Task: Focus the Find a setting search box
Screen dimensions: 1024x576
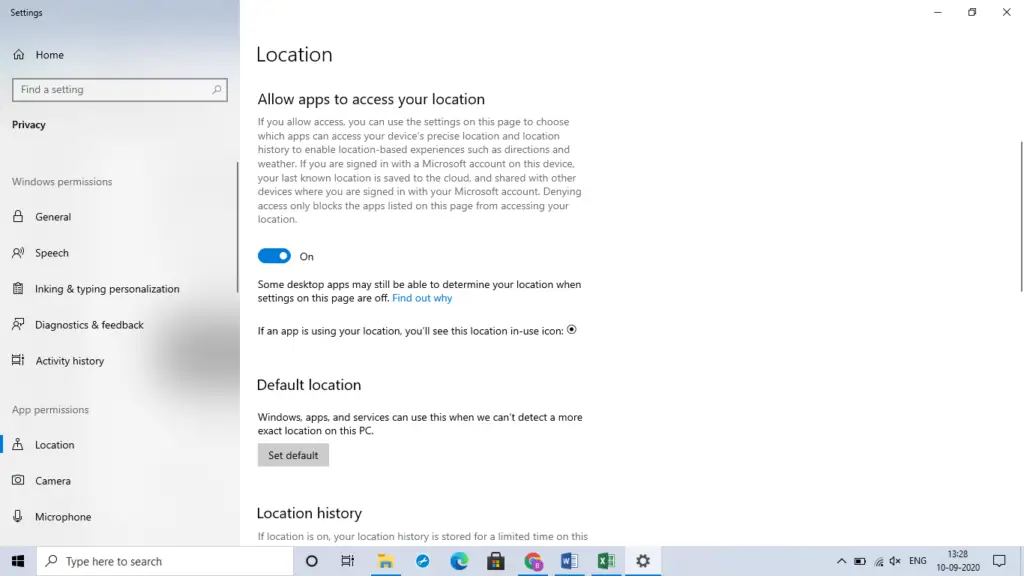Action: point(120,89)
